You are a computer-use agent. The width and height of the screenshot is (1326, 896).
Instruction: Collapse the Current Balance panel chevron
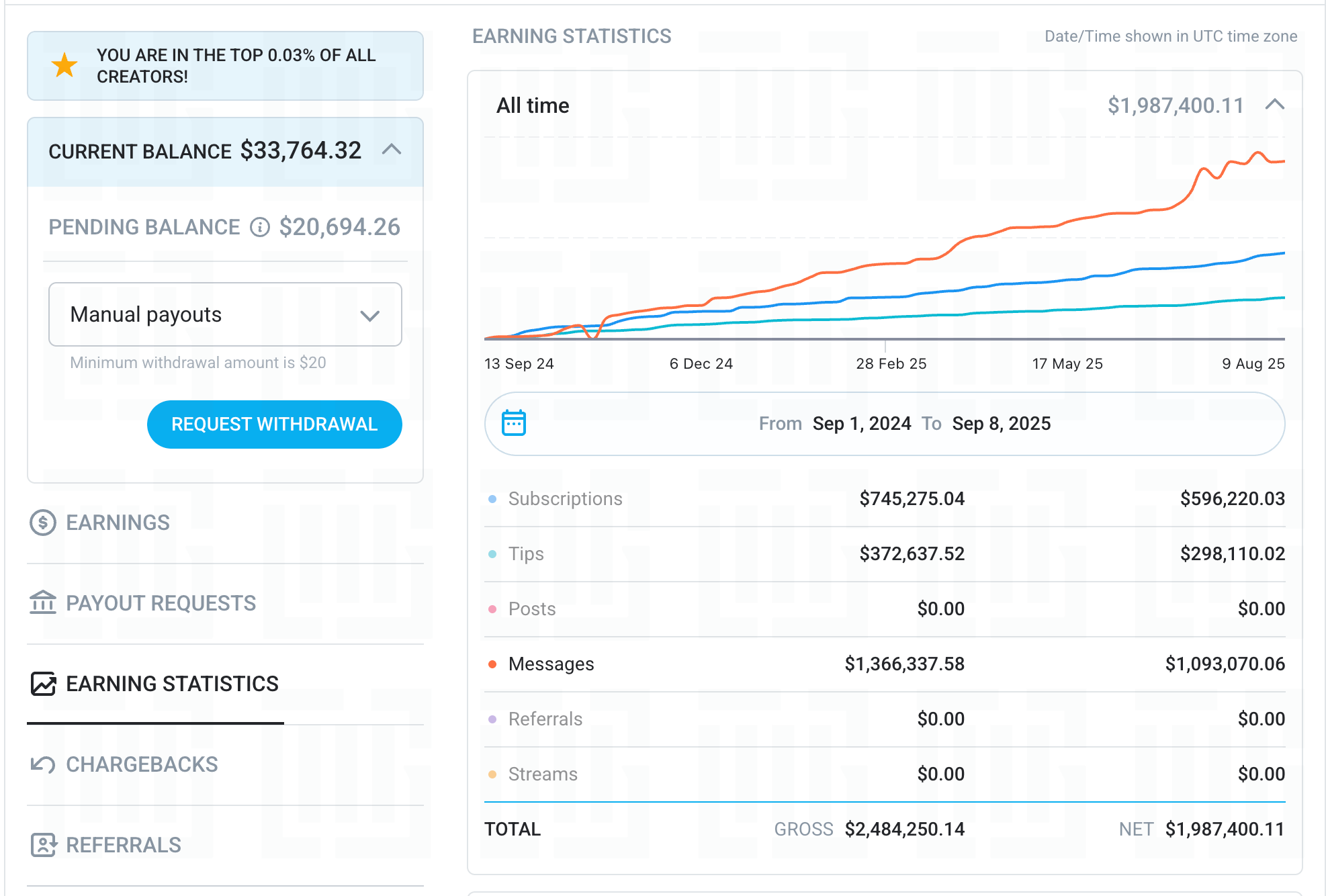pyautogui.click(x=392, y=150)
